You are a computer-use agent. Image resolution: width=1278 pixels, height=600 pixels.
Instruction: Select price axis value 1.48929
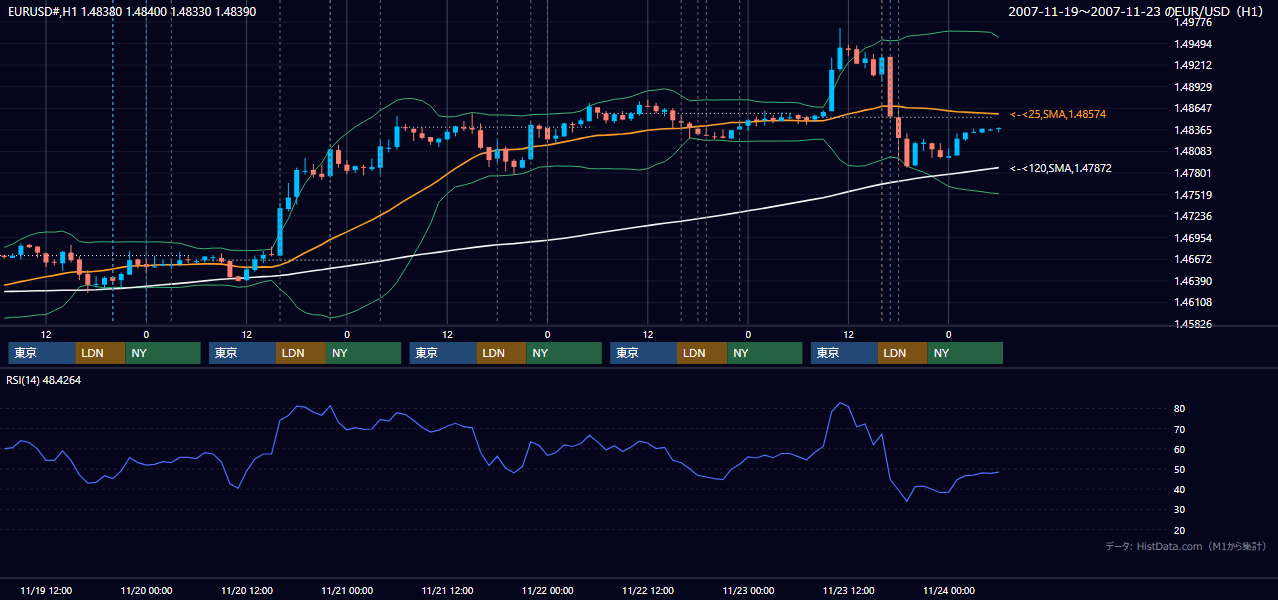pos(1193,87)
